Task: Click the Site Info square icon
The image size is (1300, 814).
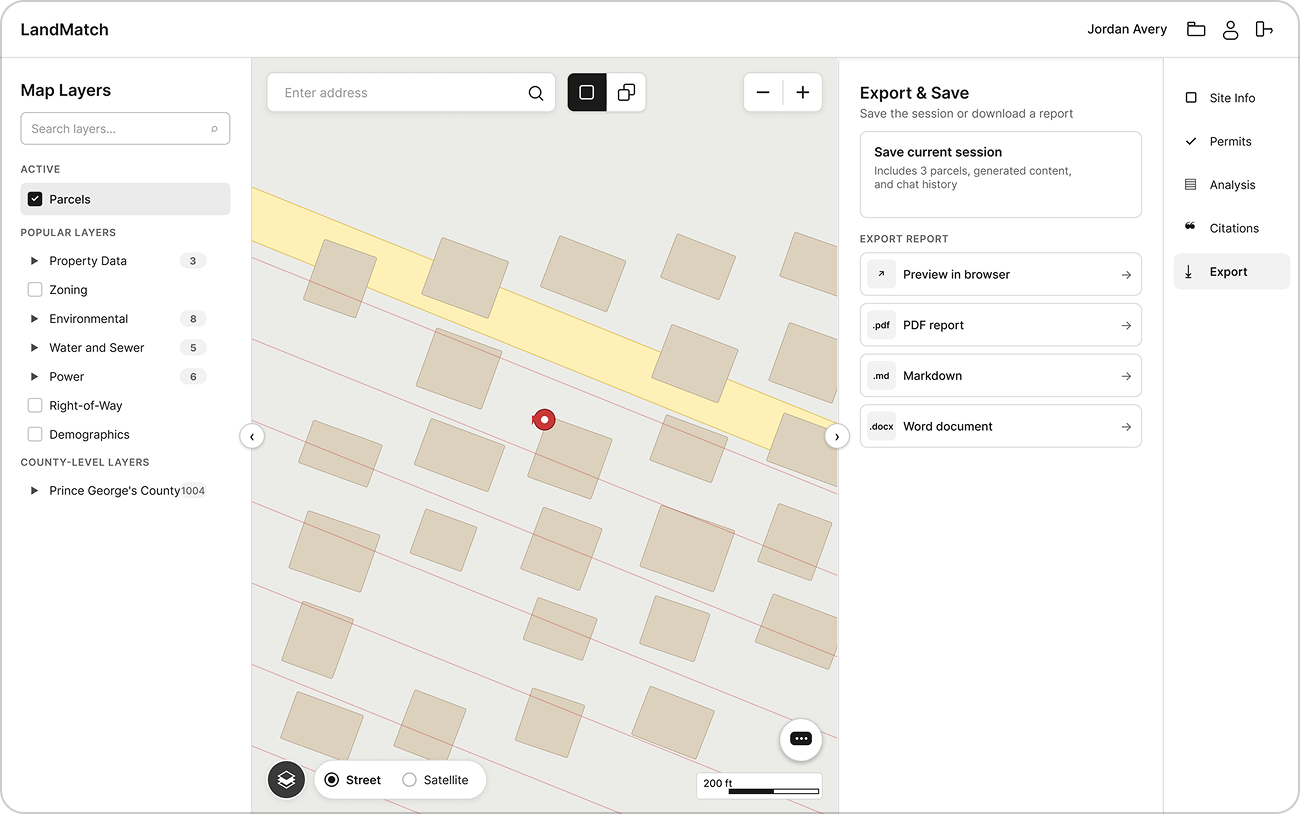Action: [1191, 98]
